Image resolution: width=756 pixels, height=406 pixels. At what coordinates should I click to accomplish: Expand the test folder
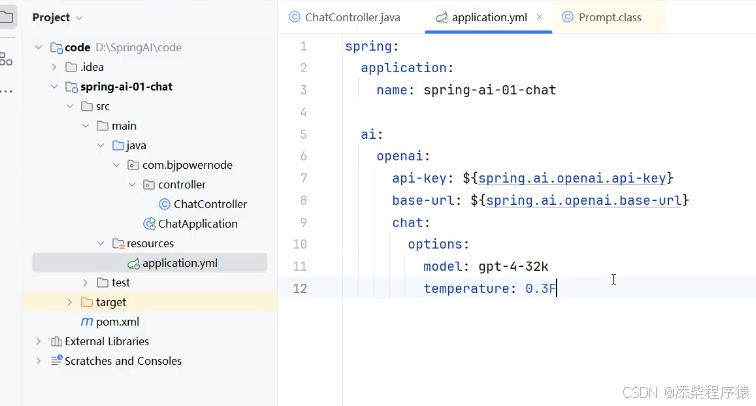(85, 283)
